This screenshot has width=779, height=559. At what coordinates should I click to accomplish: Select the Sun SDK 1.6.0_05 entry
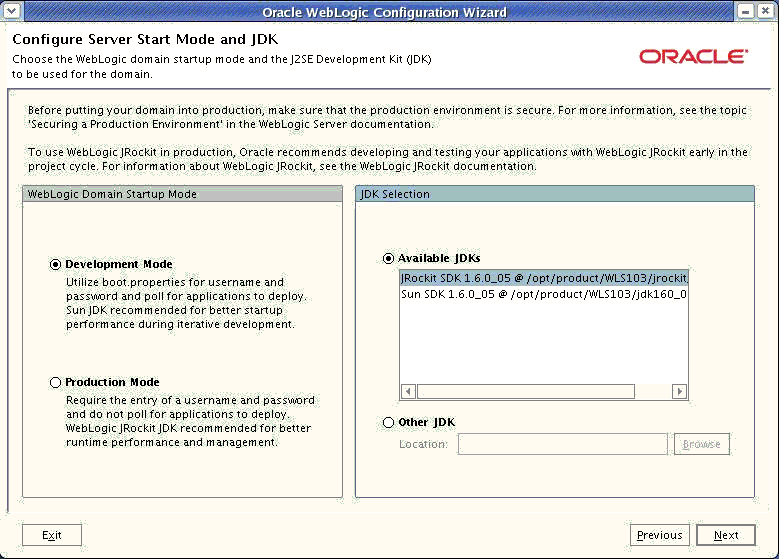point(544,294)
